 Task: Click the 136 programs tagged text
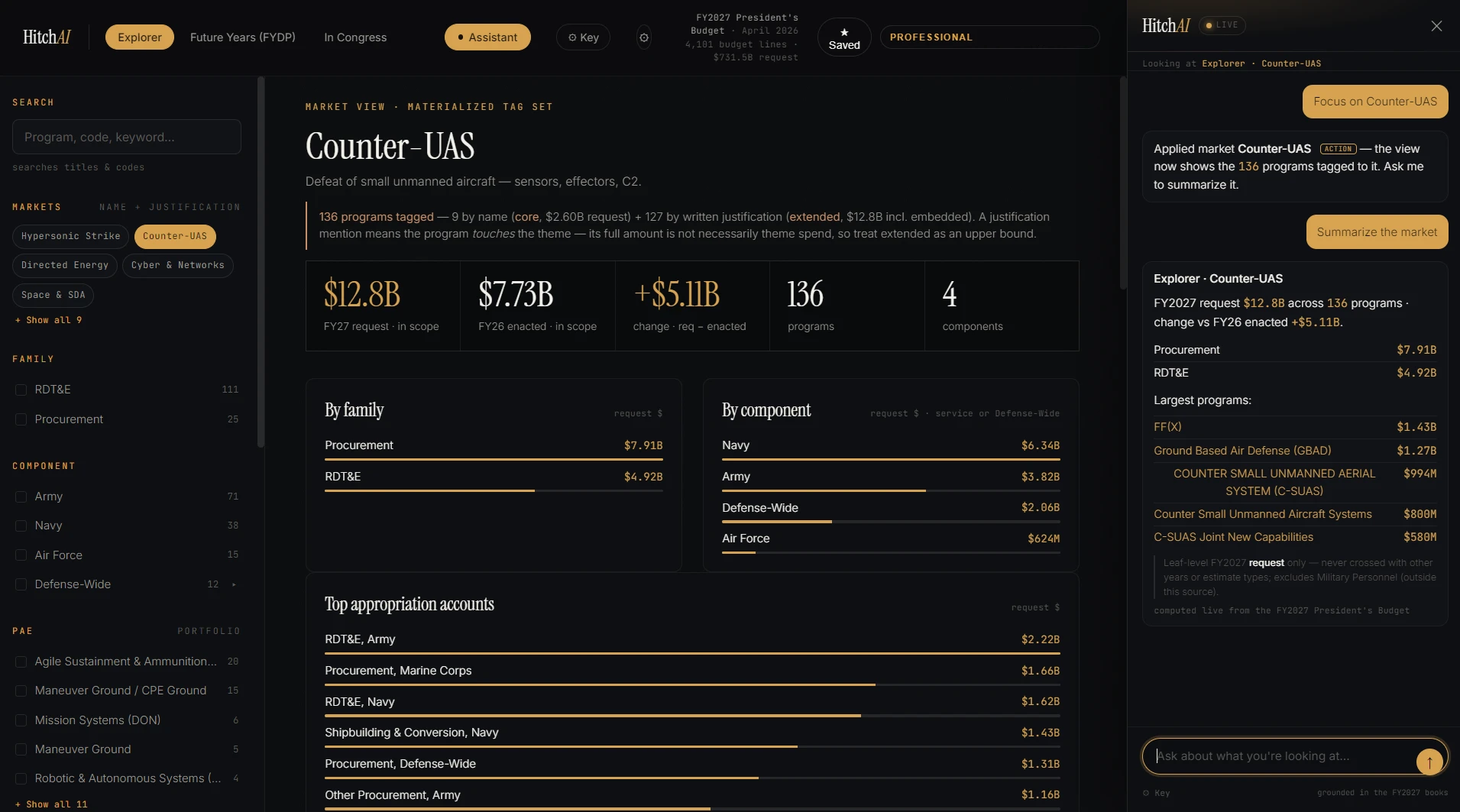376,217
